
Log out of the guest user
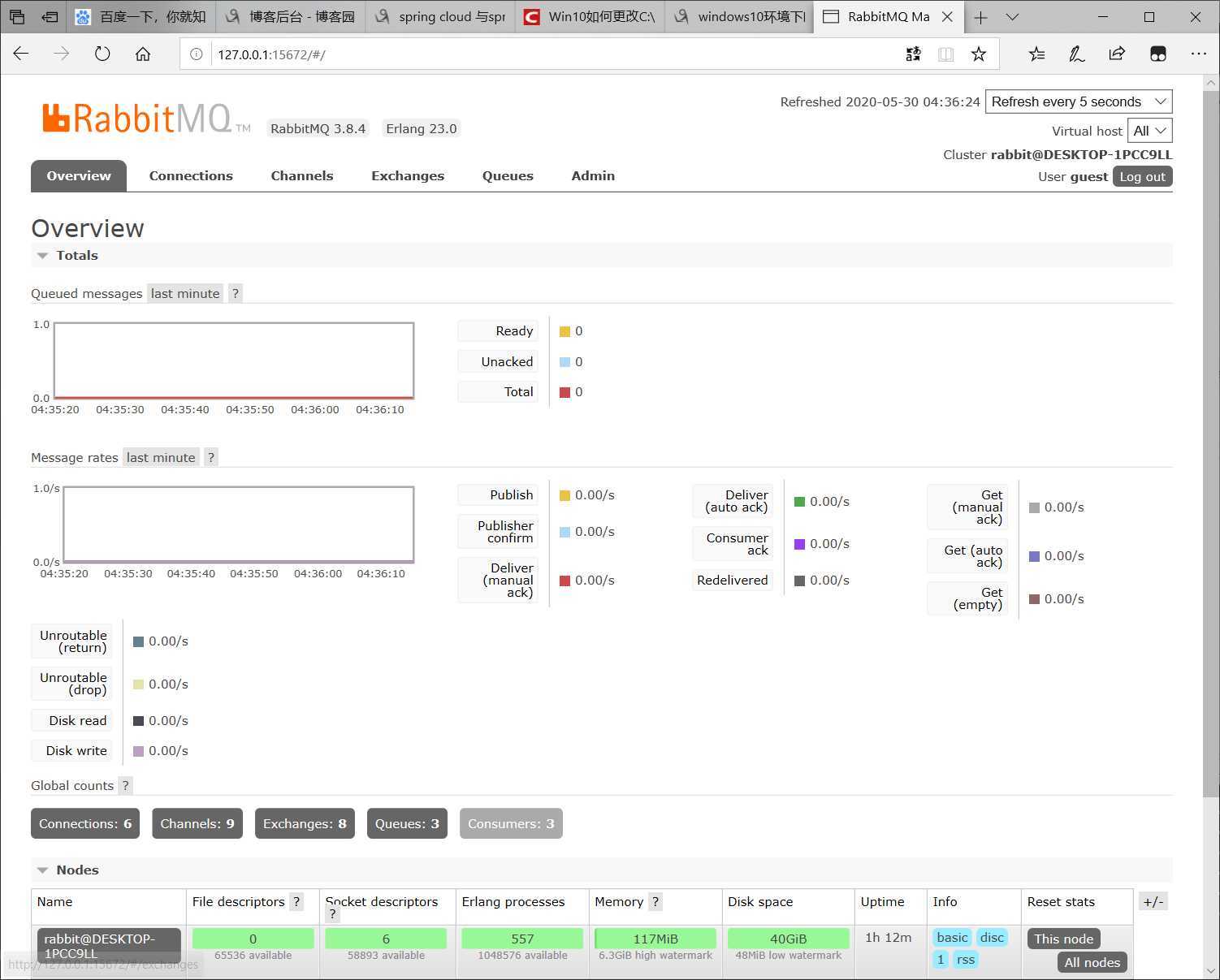1142,177
